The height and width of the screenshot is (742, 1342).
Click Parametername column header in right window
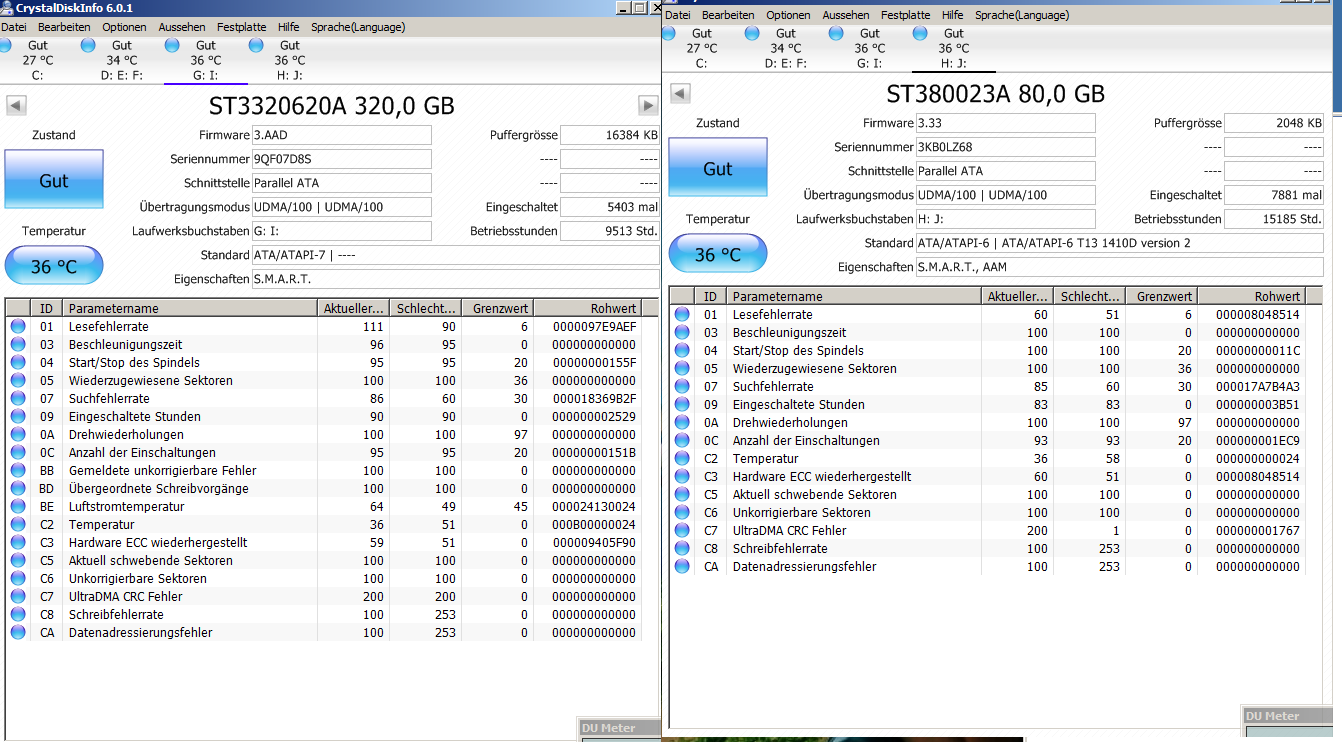point(855,296)
